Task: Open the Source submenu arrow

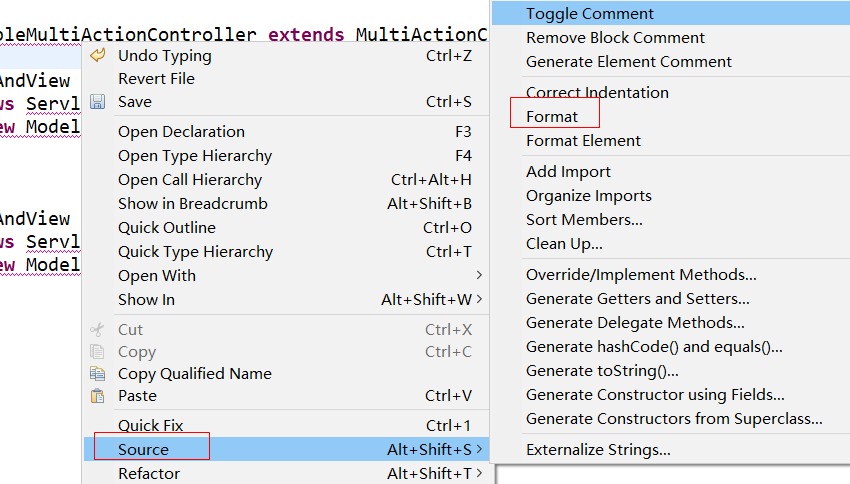Action: pyautogui.click(x=479, y=450)
